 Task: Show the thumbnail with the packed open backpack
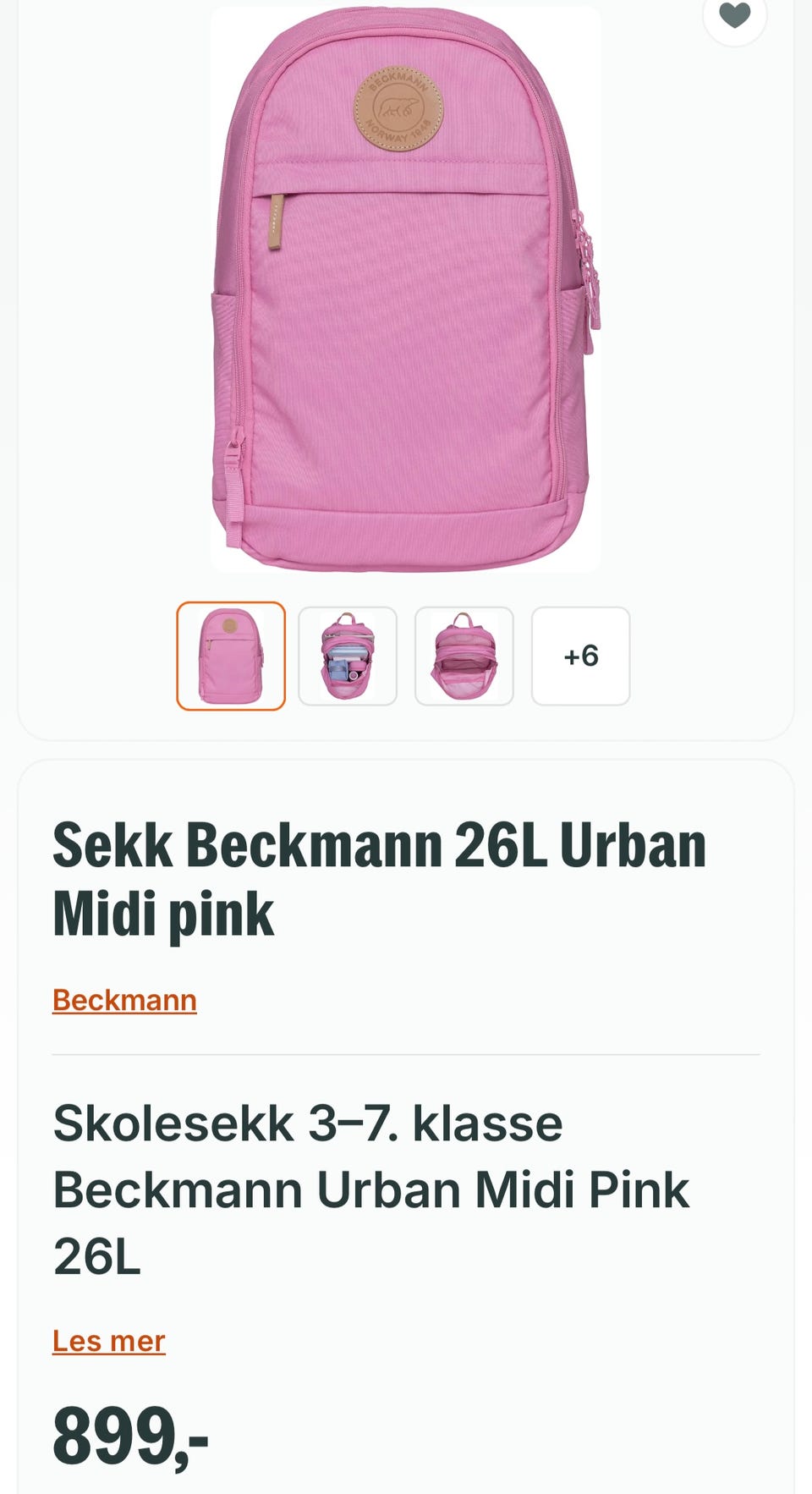point(348,656)
